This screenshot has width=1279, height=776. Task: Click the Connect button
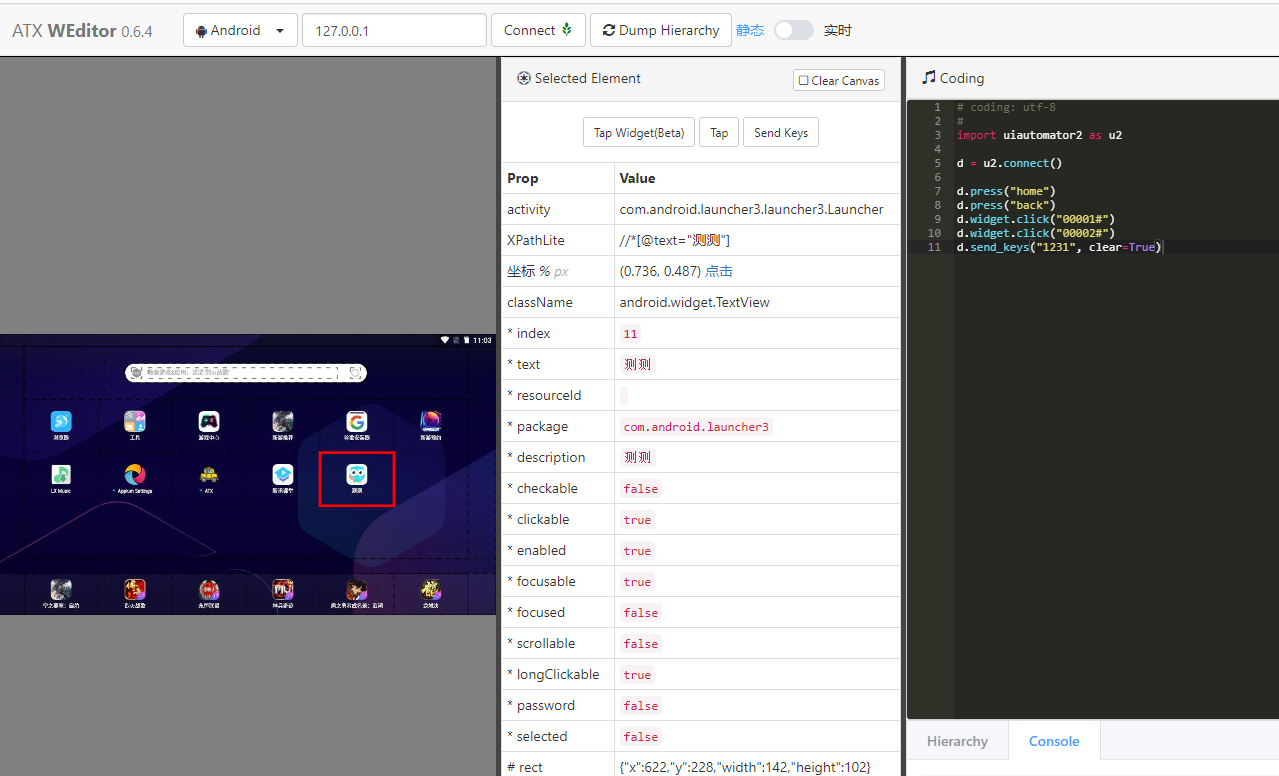[x=538, y=30]
